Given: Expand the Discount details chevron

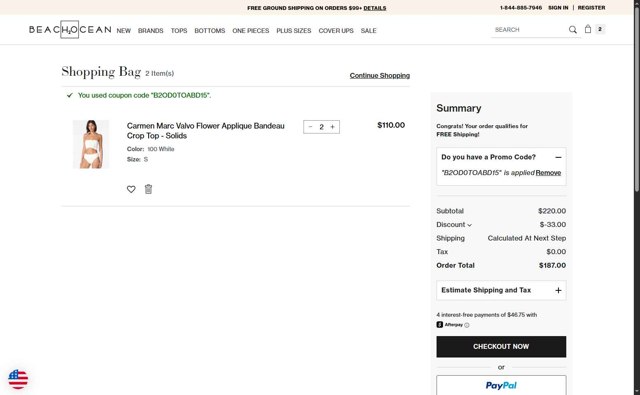Looking at the screenshot, I should pyautogui.click(x=469, y=225).
